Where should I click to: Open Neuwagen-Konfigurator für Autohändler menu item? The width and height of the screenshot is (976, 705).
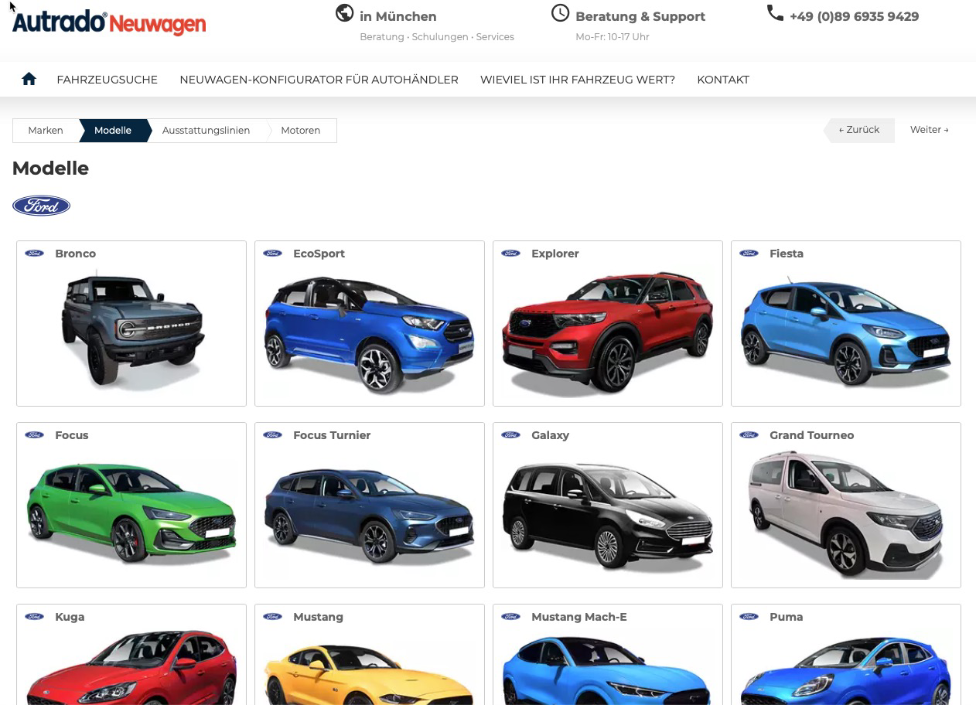point(319,80)
